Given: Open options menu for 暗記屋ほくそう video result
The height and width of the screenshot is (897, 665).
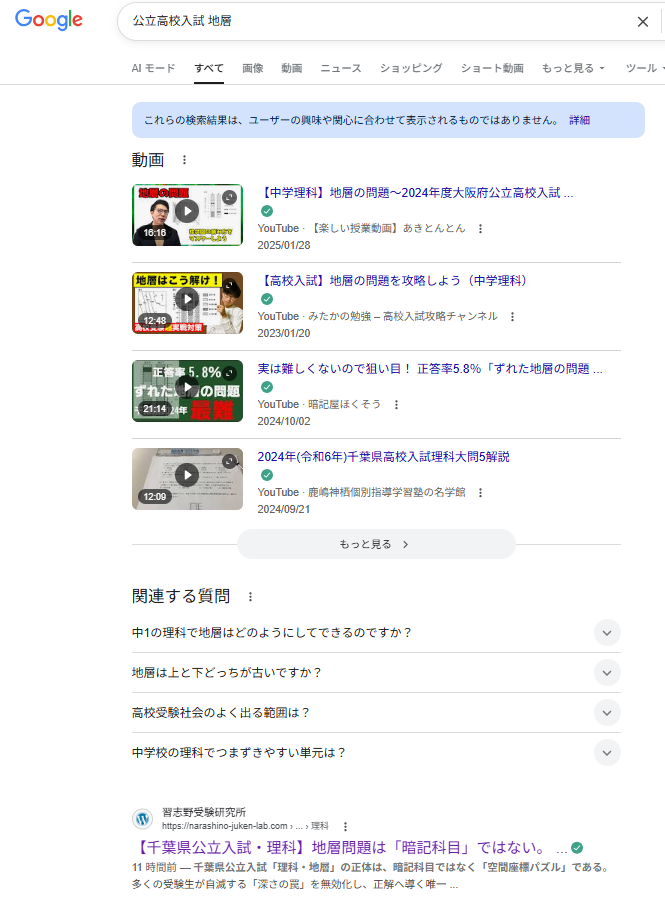Looking at the screenshot, I should pyautogui.click(x=396, y=405).
